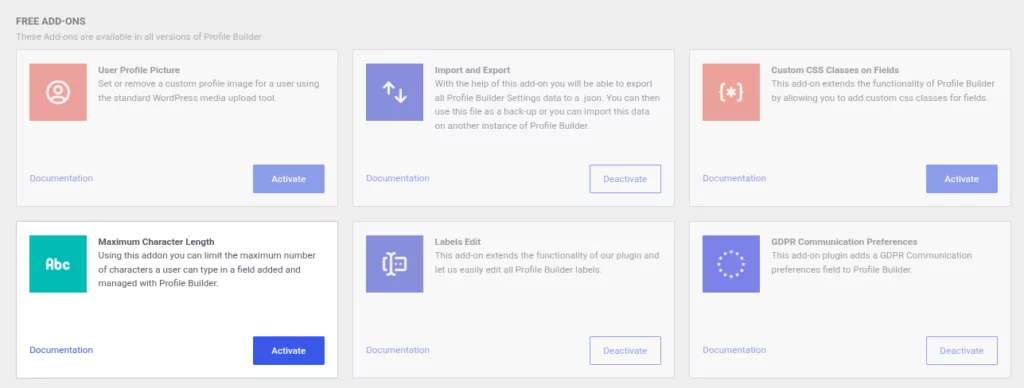This screenshot has height=388, width=1024.
Task: Deactivate the Labels Edit add-on
Action: coord(625,351)
